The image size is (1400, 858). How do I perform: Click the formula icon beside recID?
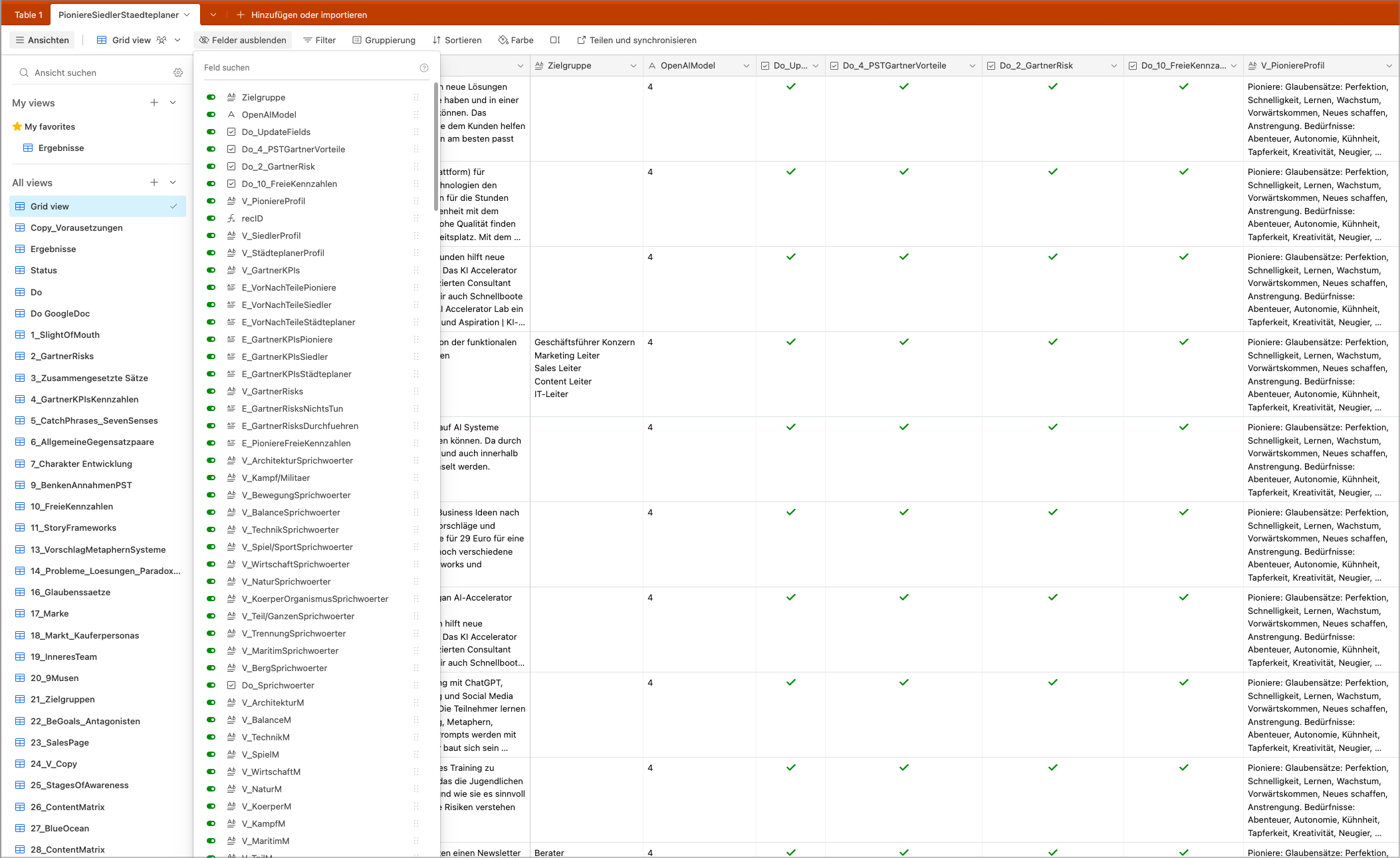click(x=231, y=218)
